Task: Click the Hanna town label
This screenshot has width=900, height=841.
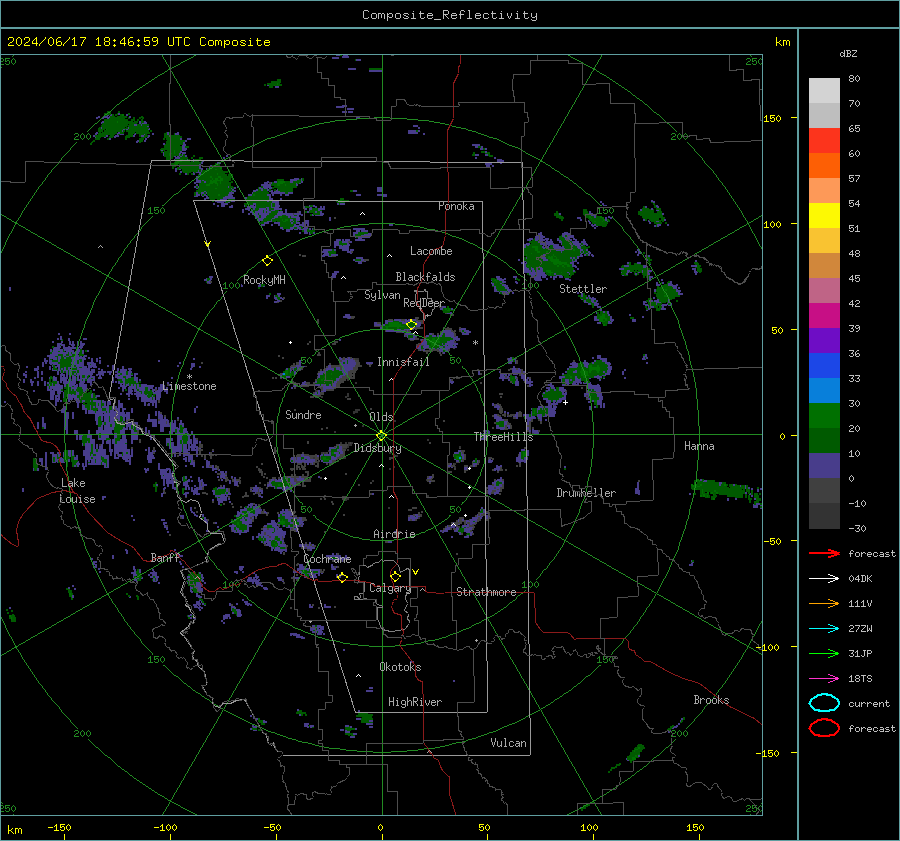Action: (x=699, y=446)
